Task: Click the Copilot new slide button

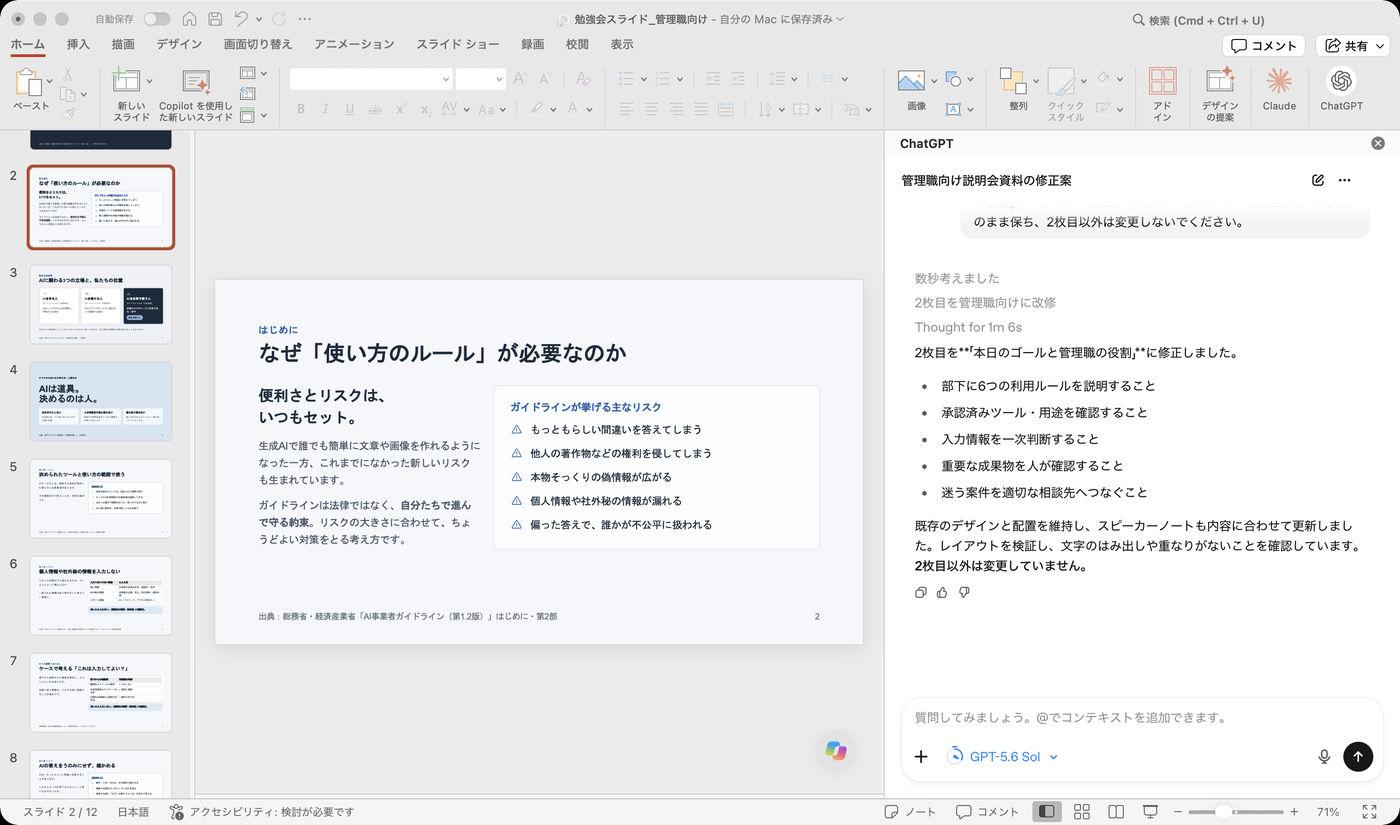Action: [x=196, y=95]
